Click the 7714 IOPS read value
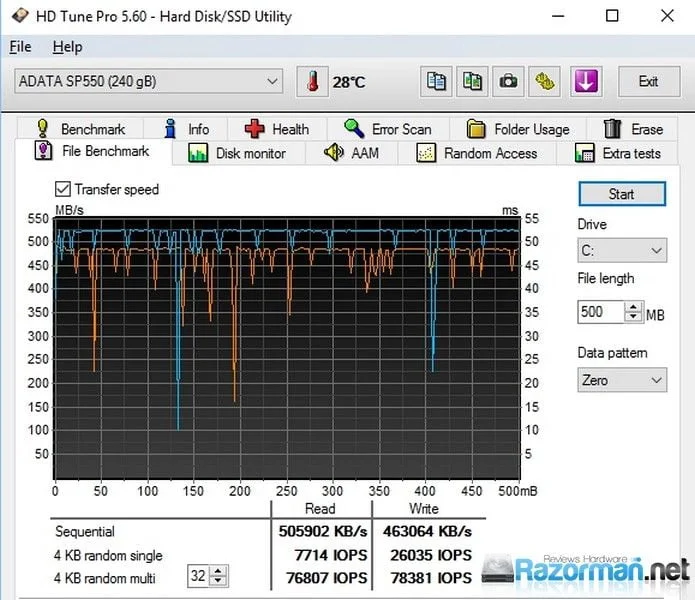Image resolution: width=695 pixels, height=600 pixels. point(331,555)
